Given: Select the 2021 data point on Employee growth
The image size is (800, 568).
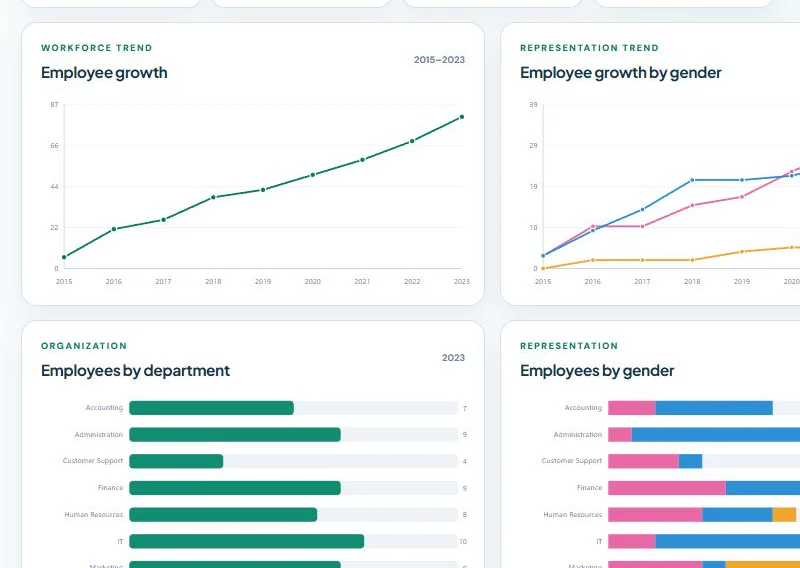Looking at the screenshot, I should 363,160.
